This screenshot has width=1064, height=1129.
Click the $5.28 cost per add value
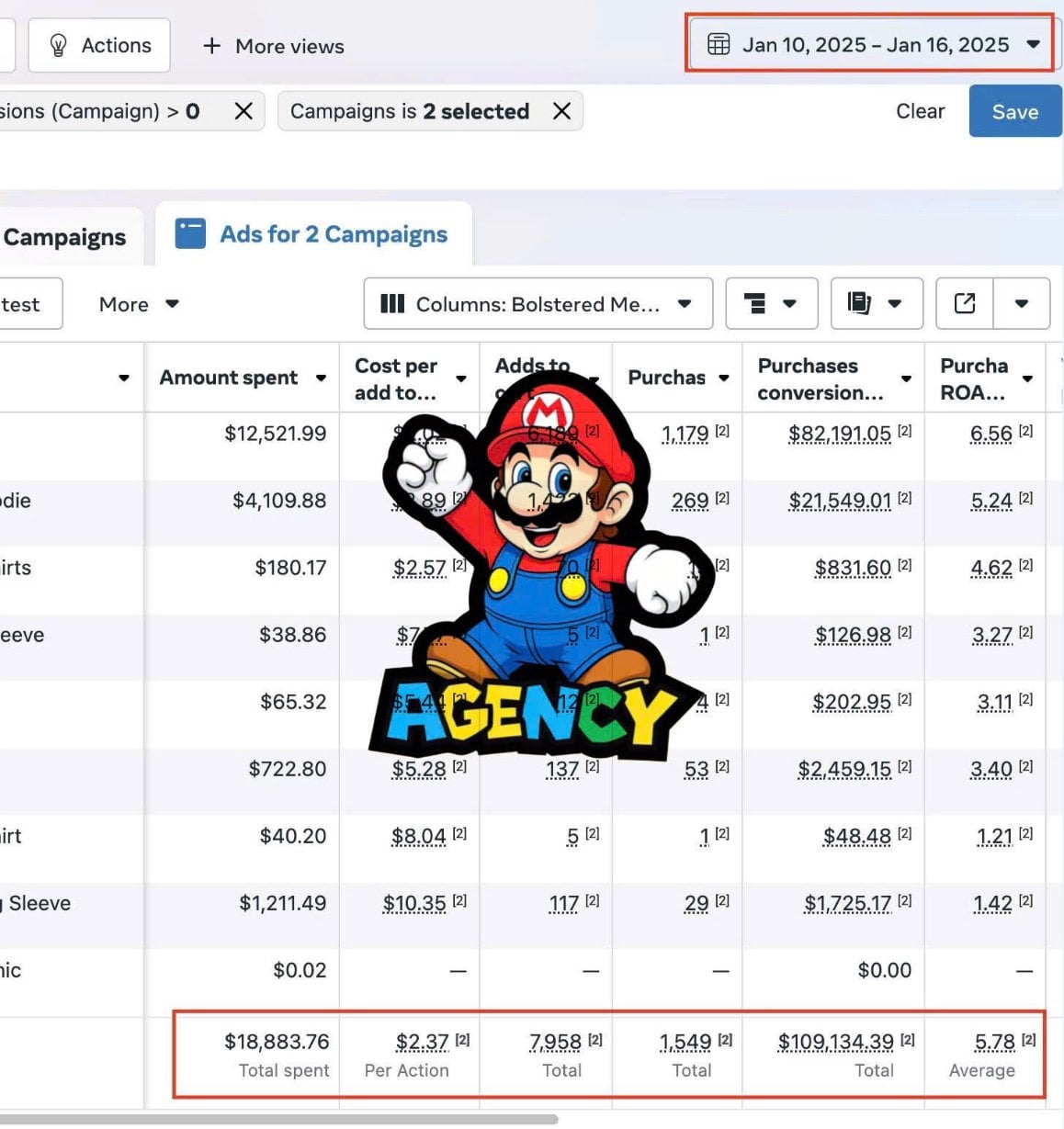(x=419, y=769)
